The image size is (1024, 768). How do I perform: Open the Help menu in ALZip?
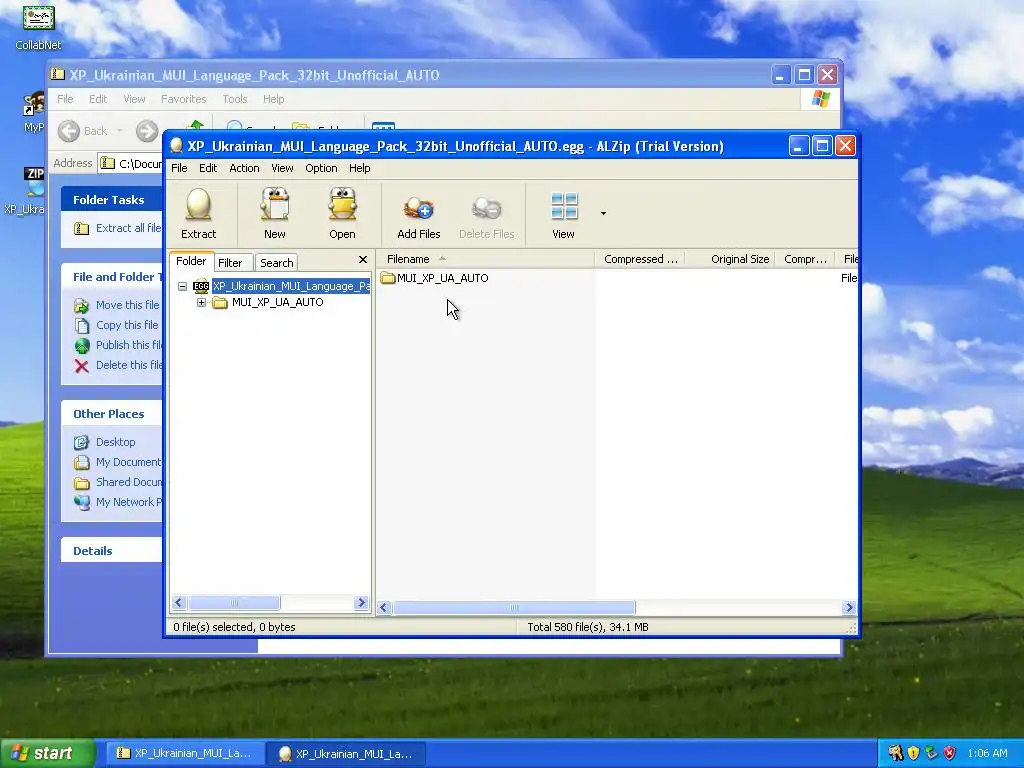(359, 168)
